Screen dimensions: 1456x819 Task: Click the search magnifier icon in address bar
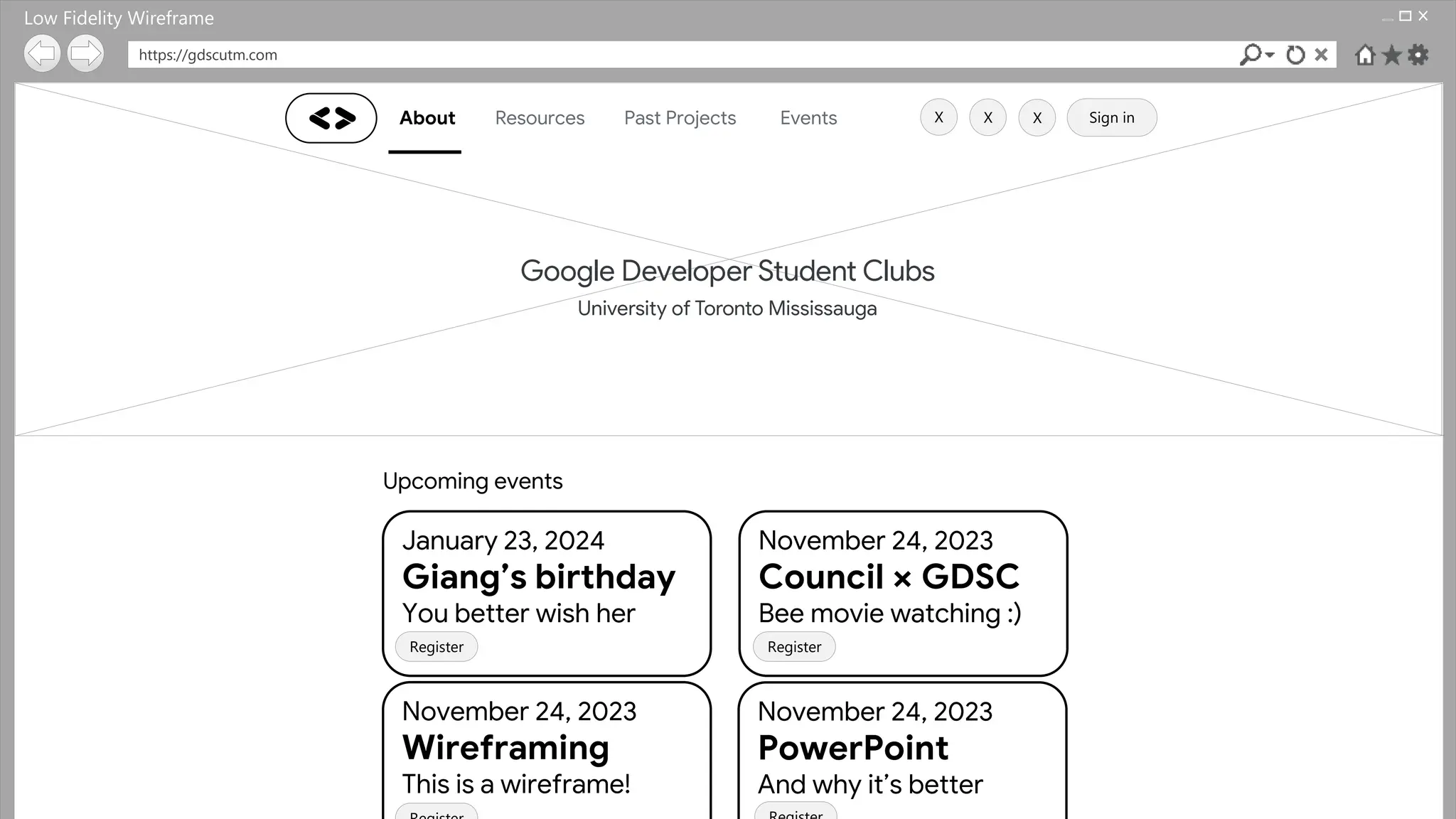1251,55
